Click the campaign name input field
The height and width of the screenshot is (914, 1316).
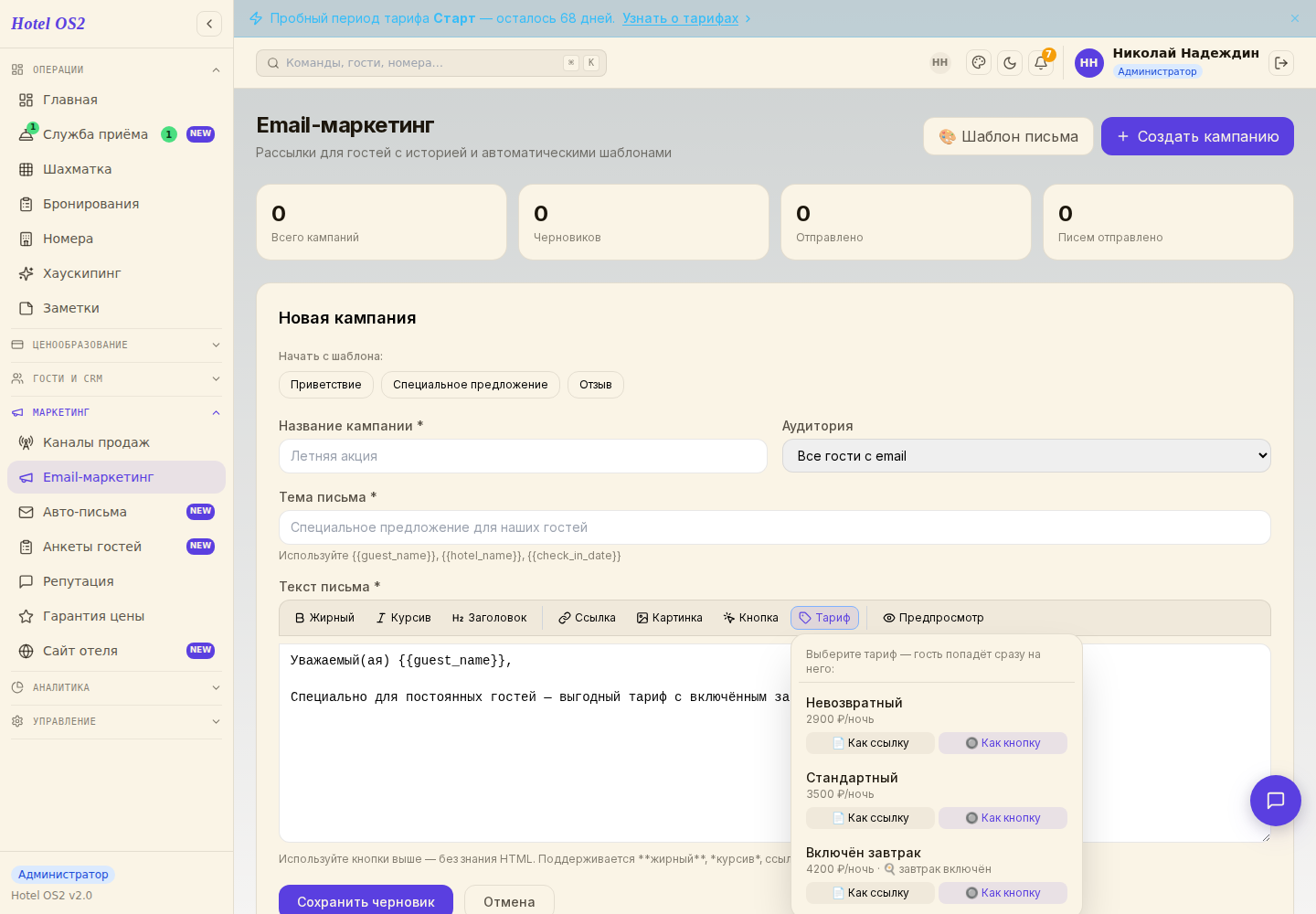pos(523,456)
